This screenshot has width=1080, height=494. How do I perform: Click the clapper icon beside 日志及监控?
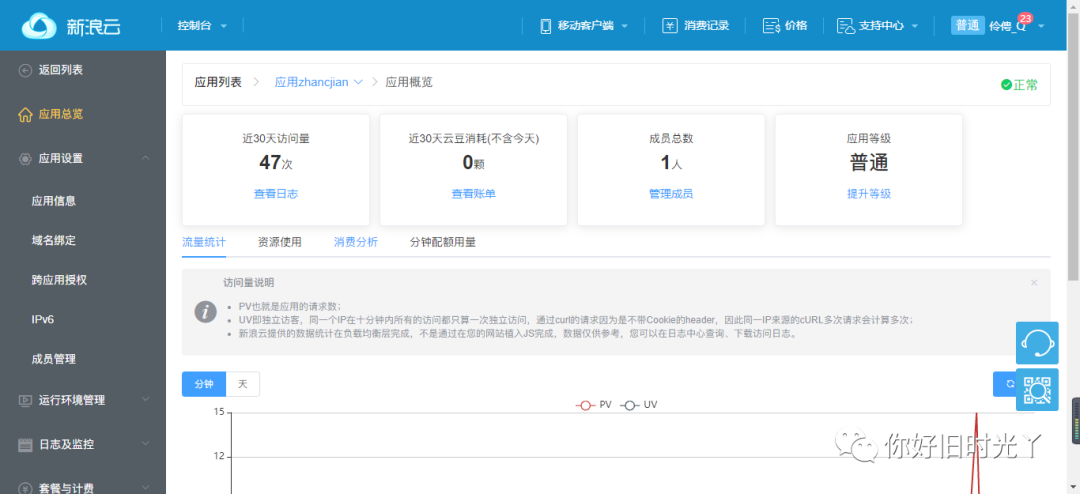tap(25, 444)
